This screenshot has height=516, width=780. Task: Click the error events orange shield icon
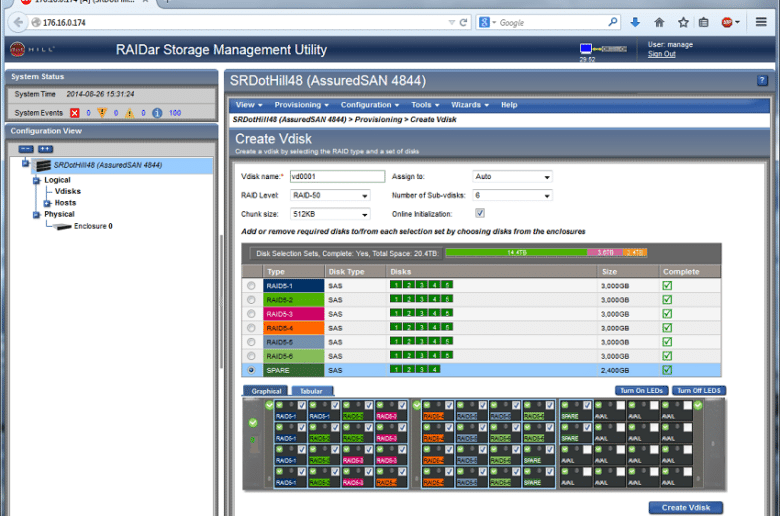(102, 113)
